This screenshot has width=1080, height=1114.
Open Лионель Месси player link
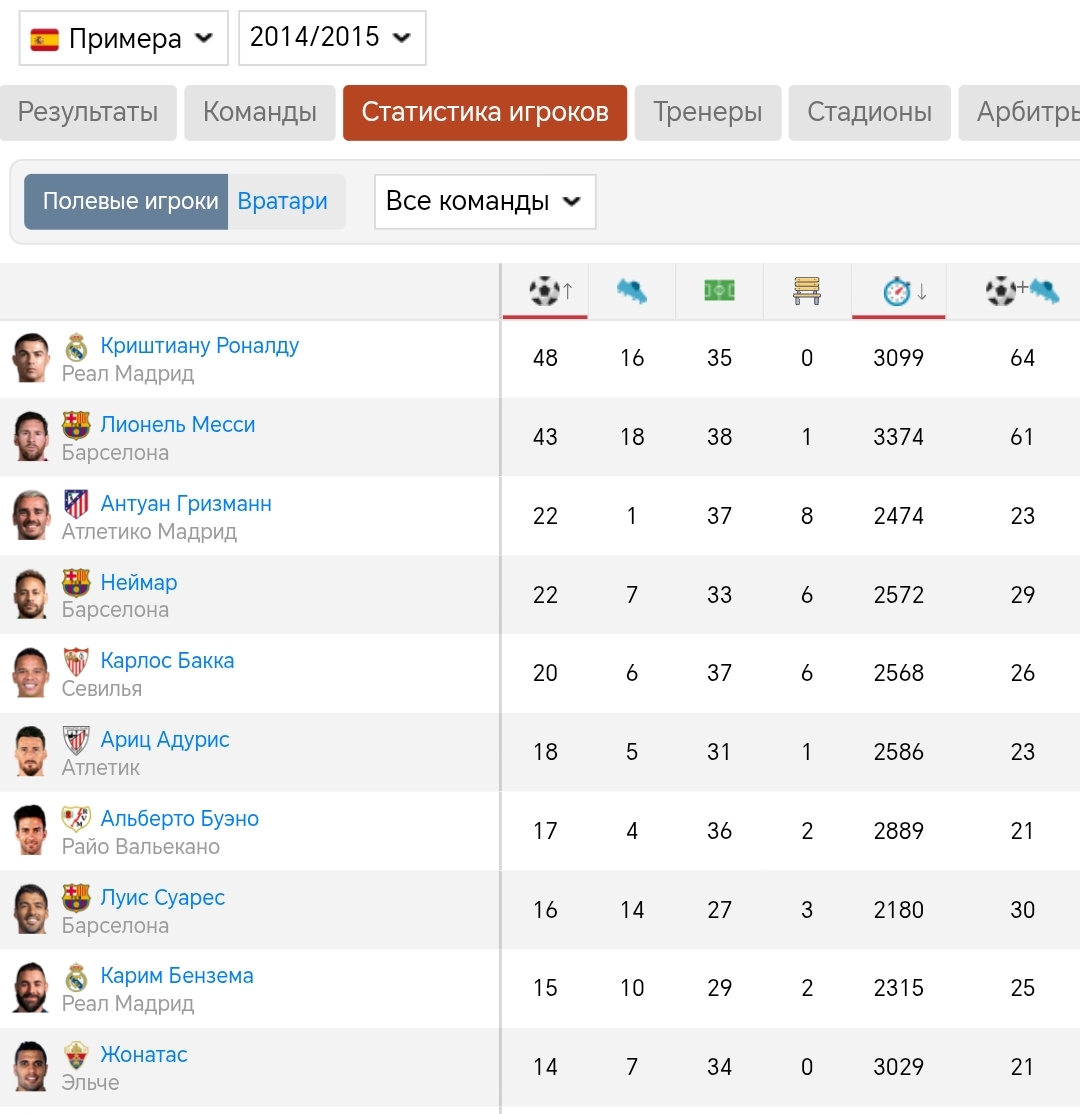coord(178,424)
